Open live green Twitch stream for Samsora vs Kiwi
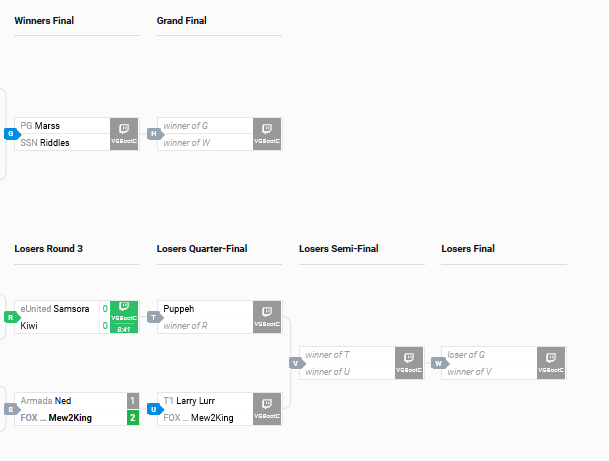This screenshot has width=609, height=461. pos(124,317)
